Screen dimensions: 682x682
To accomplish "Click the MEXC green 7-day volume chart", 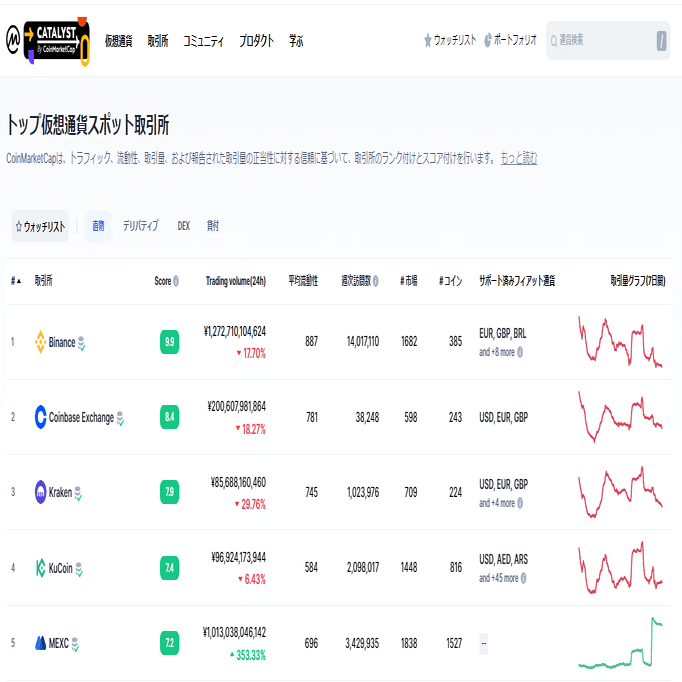I will coord(620,642).
